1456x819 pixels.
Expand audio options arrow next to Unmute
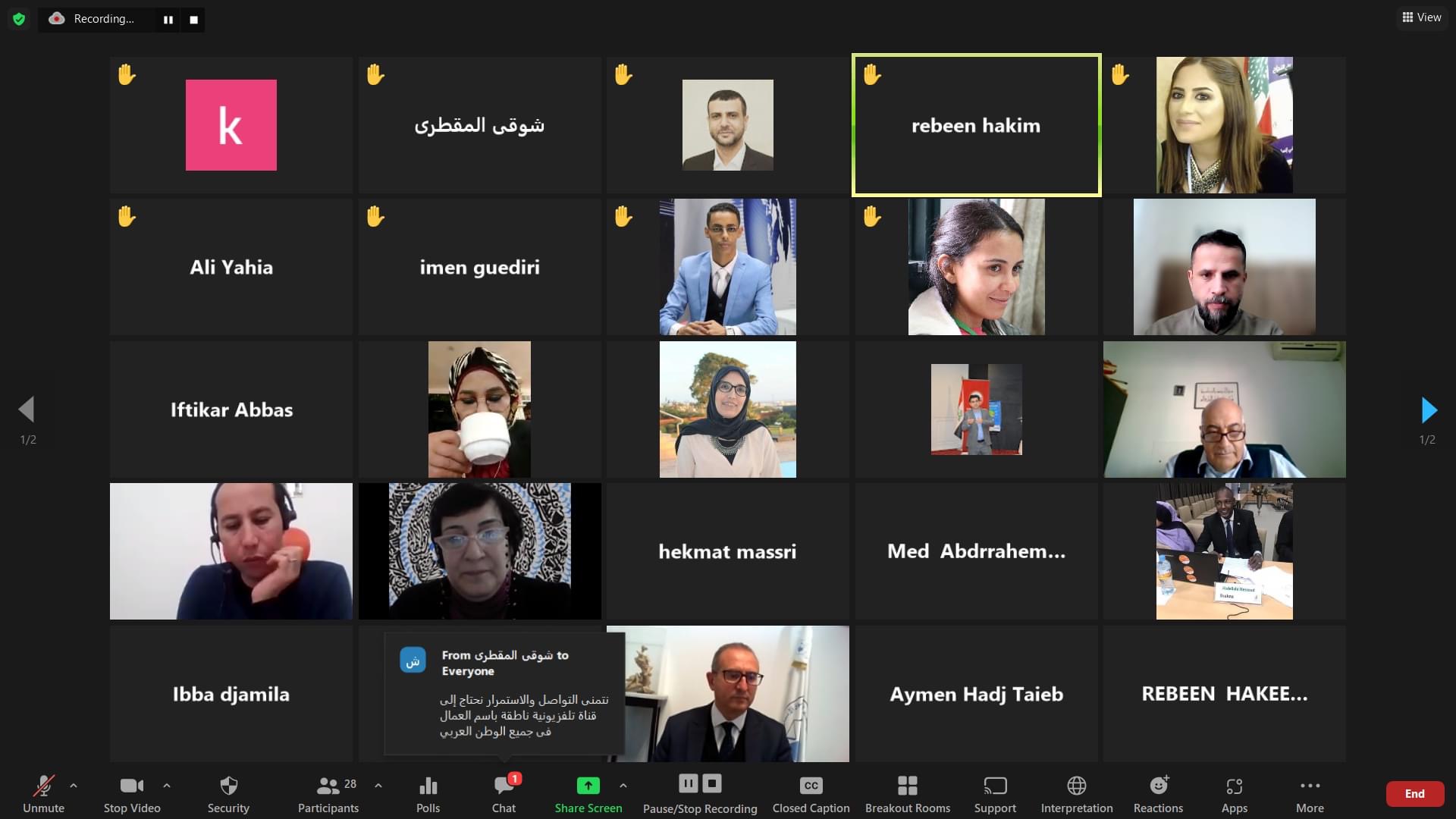coord(74,786)
